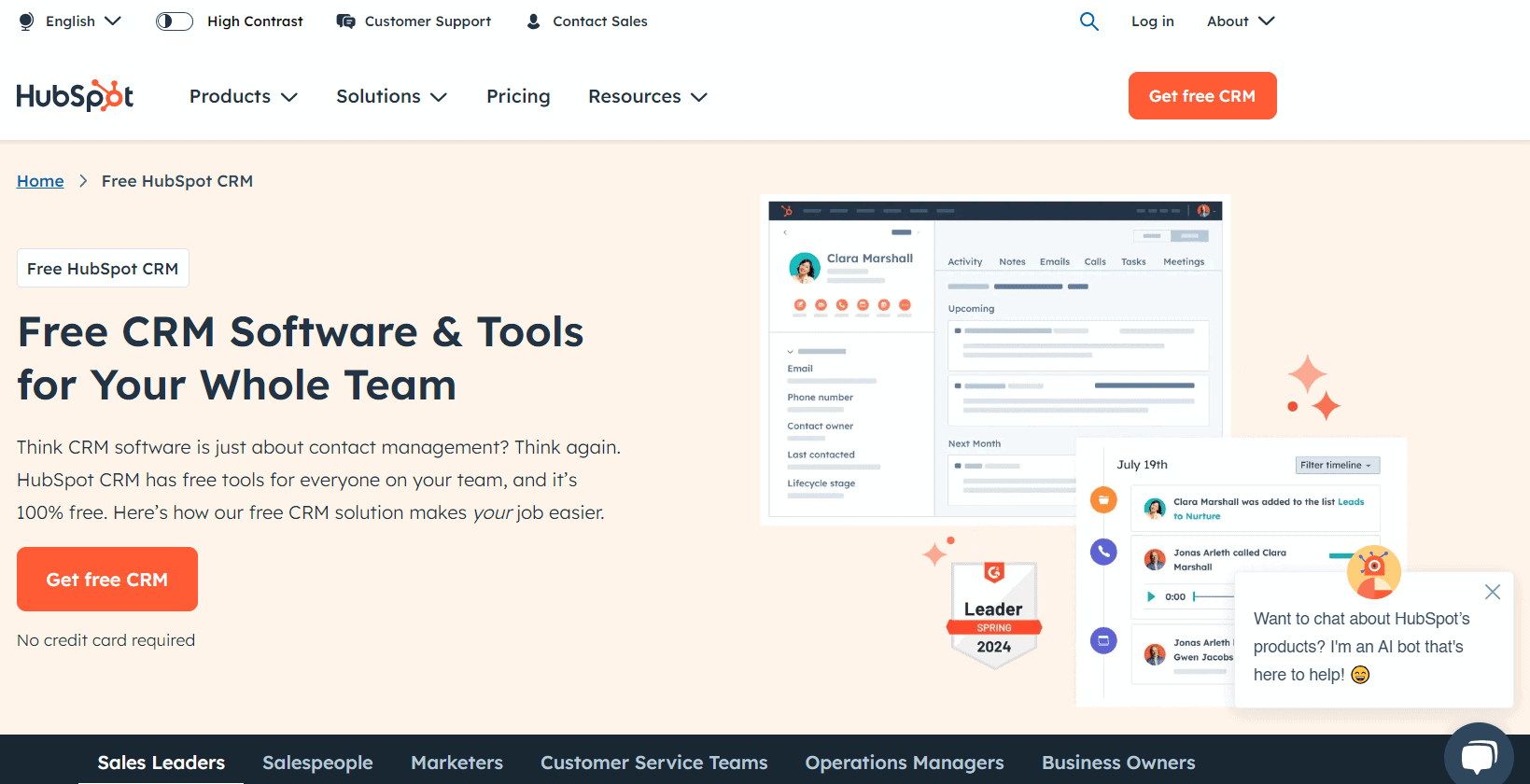Click the G2 Leader Spring 2024 badge
Viewport: 1530px width, 784px height.
tap(993, 615)
